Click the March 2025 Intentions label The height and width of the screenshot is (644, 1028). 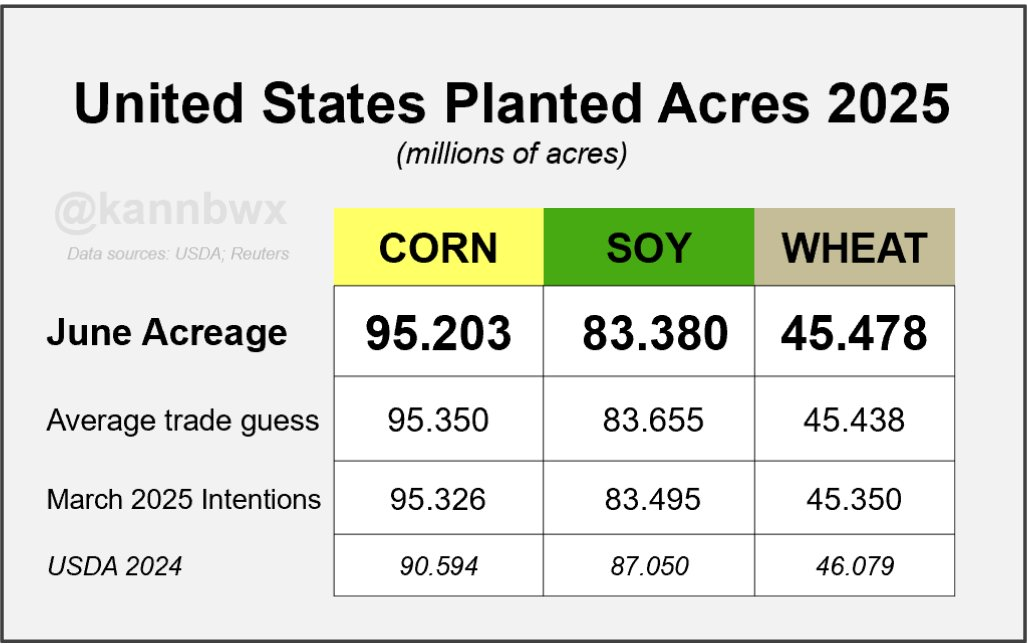[184, 500]
